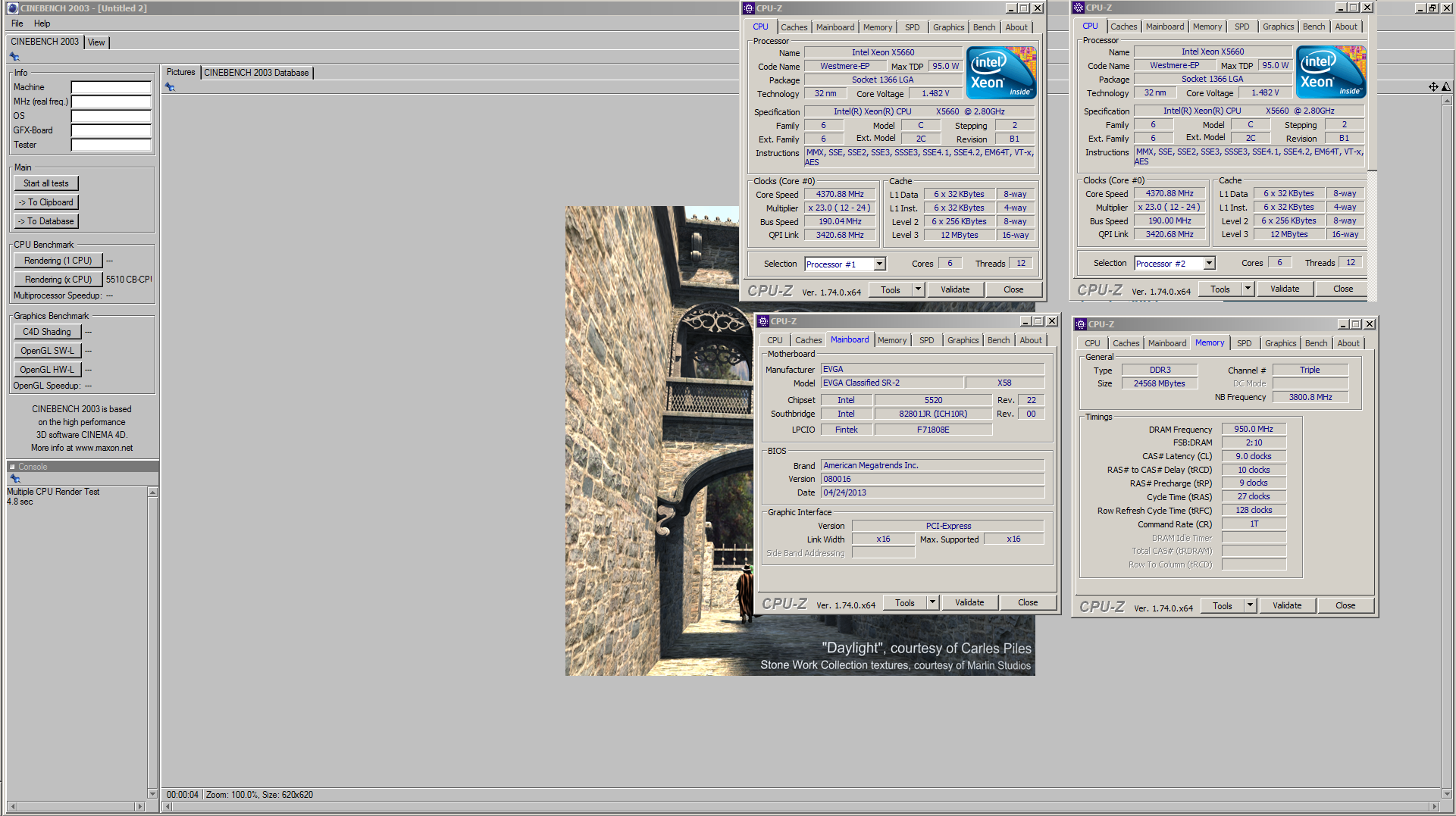The width and height of the screenshot is (1456, 816).
Task: Click the pin icon under the Pictures tab
Action: 170,87
